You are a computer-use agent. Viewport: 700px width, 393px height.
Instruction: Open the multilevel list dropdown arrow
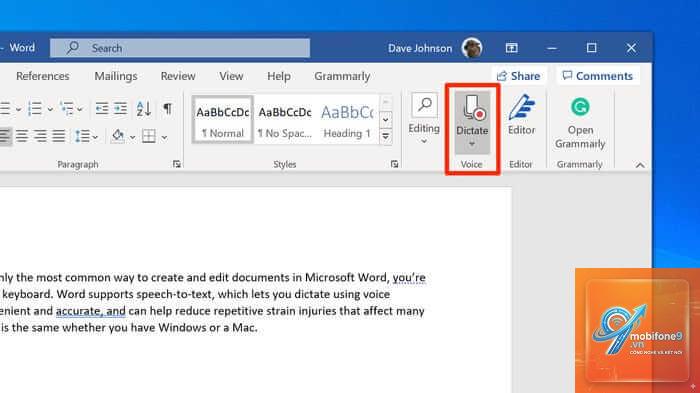pos(79,109)
